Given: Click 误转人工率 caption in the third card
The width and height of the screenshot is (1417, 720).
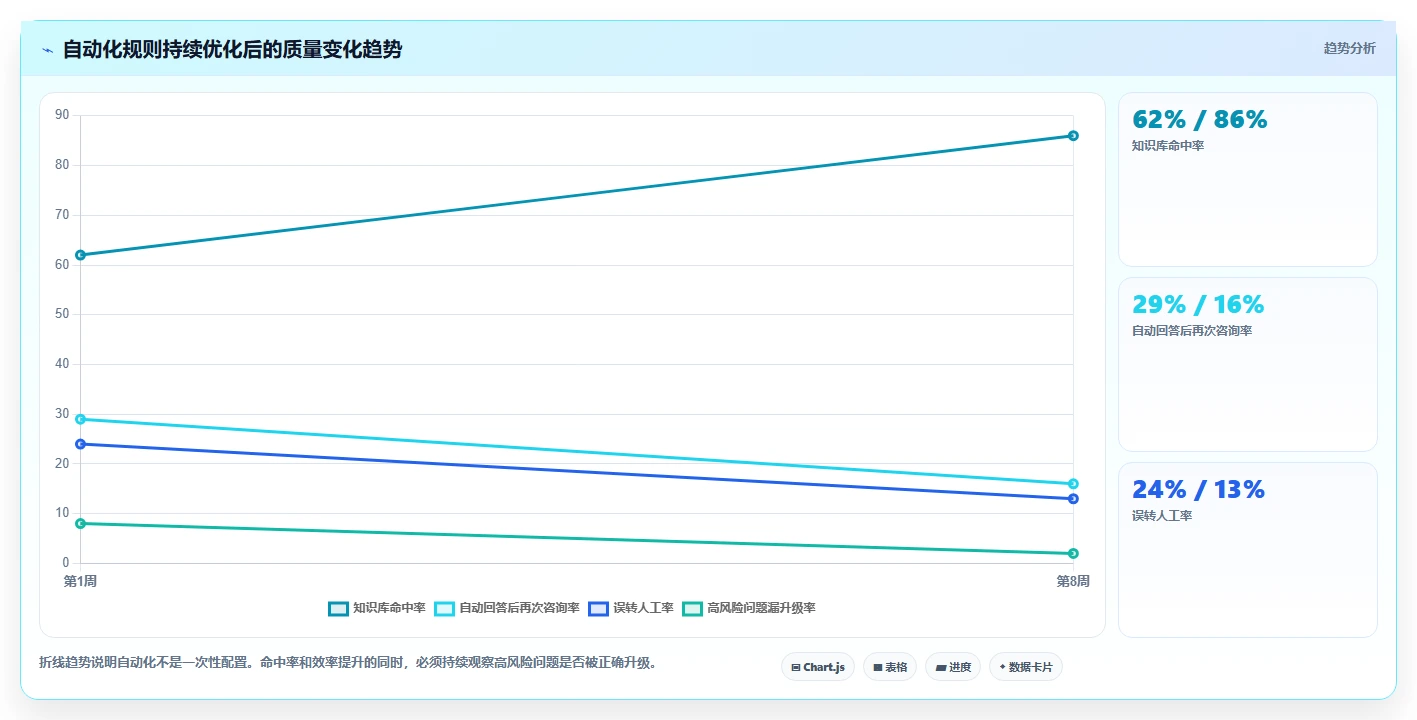Looking at the screenshot, I should point(1162,516).
